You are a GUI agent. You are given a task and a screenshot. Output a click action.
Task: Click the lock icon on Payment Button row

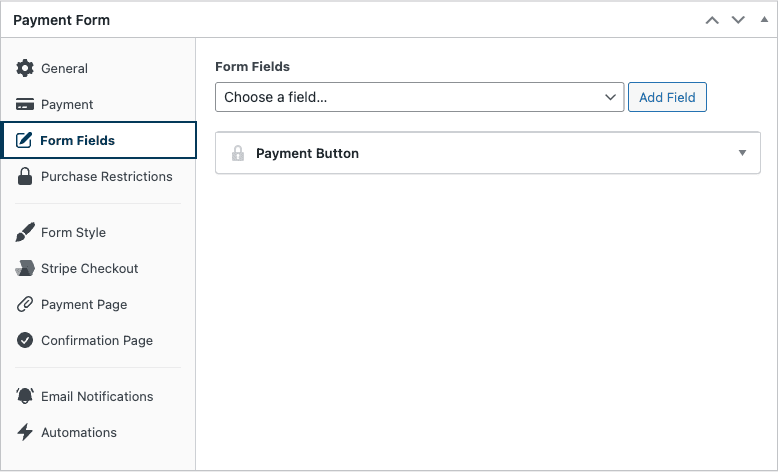click(x=238, y=153)
